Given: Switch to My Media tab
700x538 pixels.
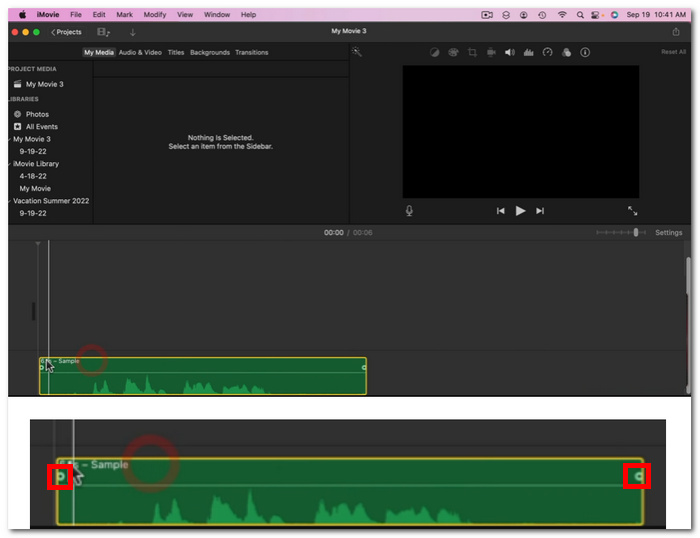Looking at the screenshot, I should tap(99, 52).
